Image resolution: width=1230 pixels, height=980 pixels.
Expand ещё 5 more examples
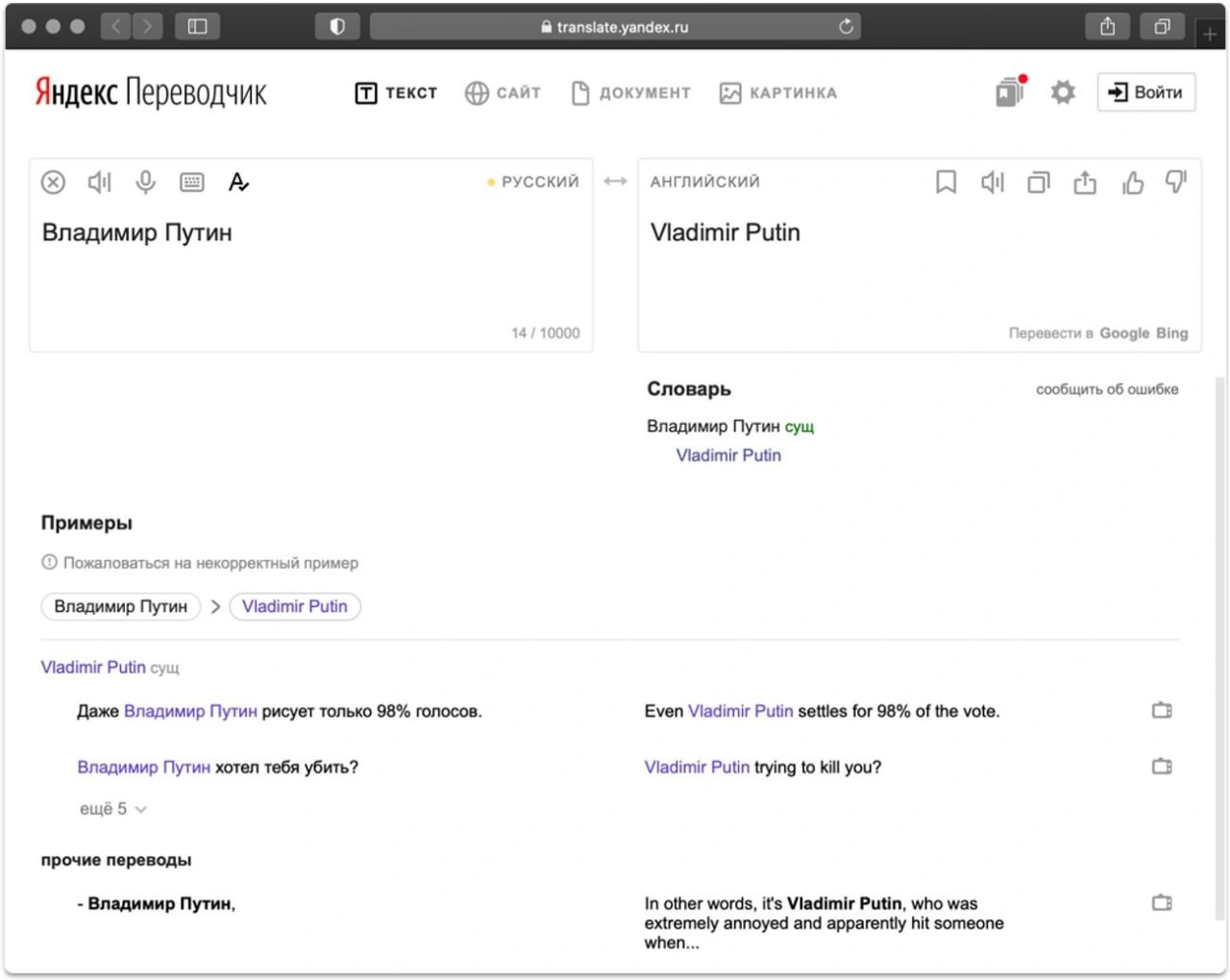coord(112,809)
